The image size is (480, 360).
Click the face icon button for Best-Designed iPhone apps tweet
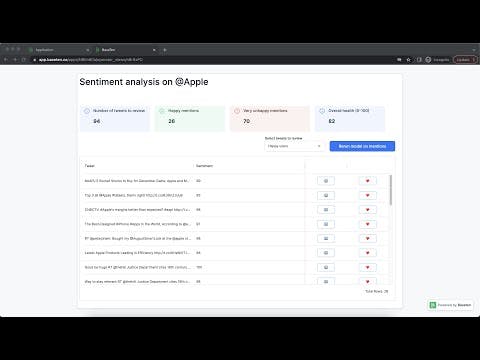326,224
